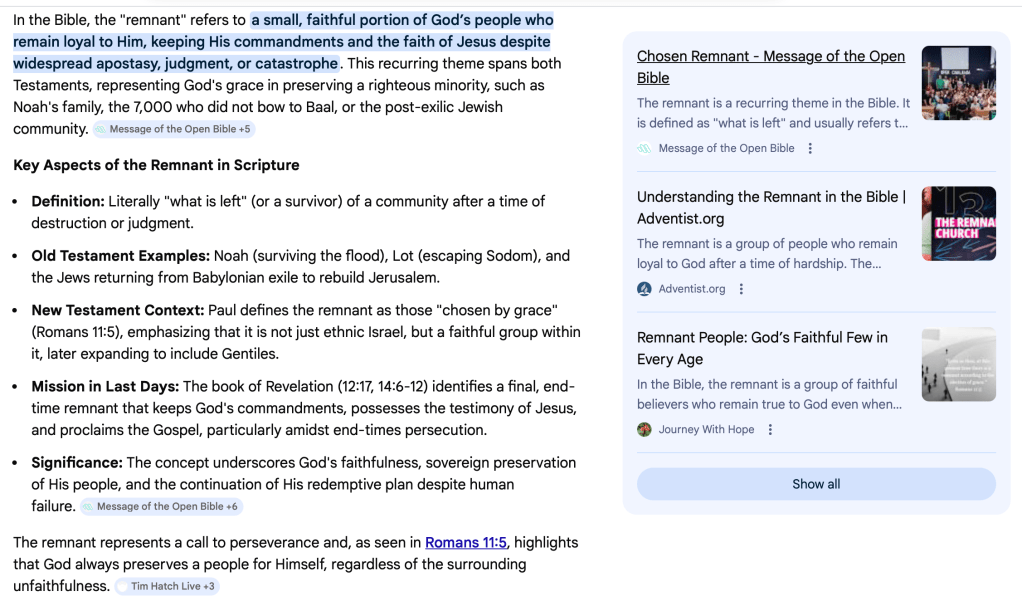Open three-dot menu for Message of the Open Bible

[810, 148]
